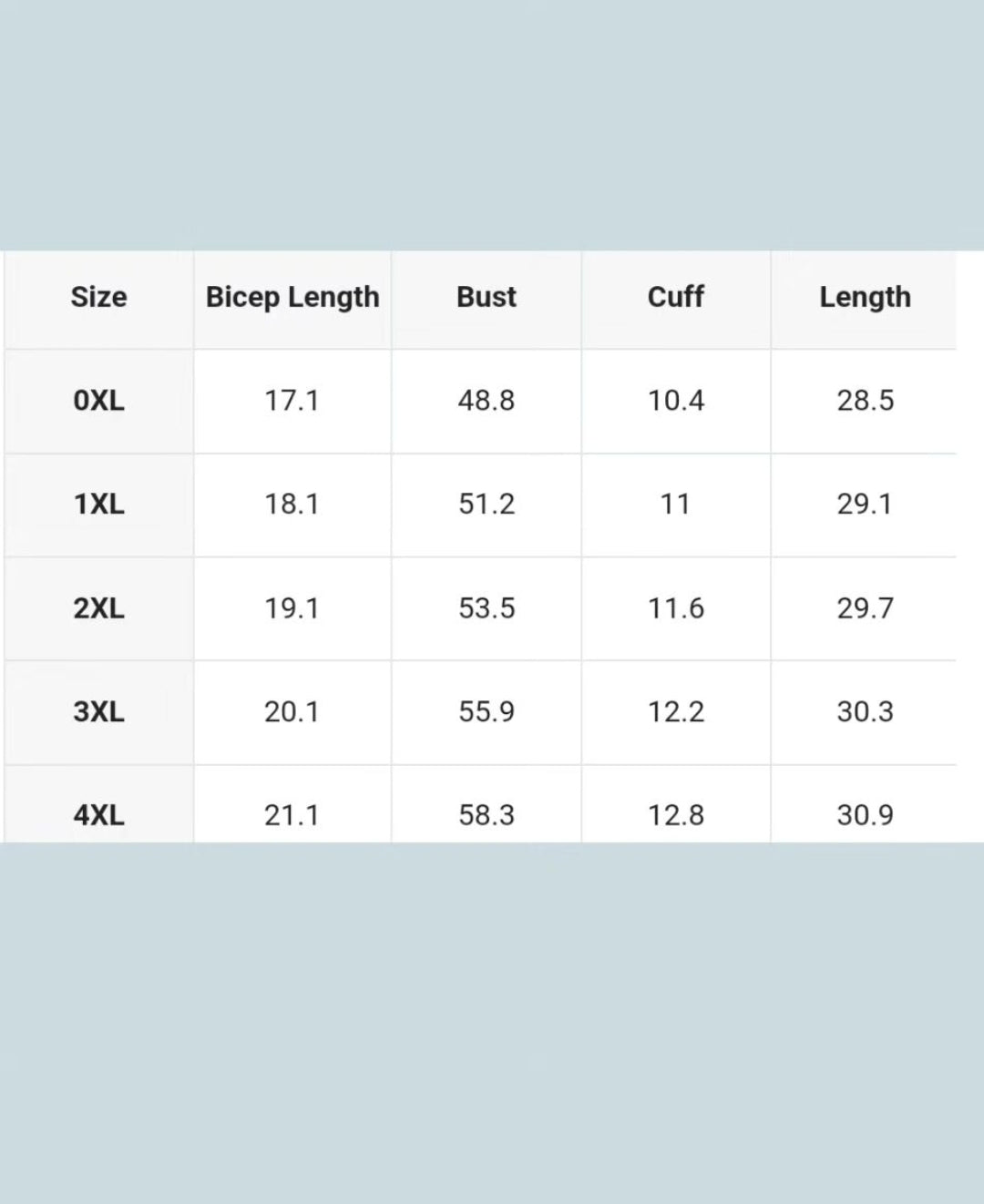Click the Size column header

click(x=98, y=297)
